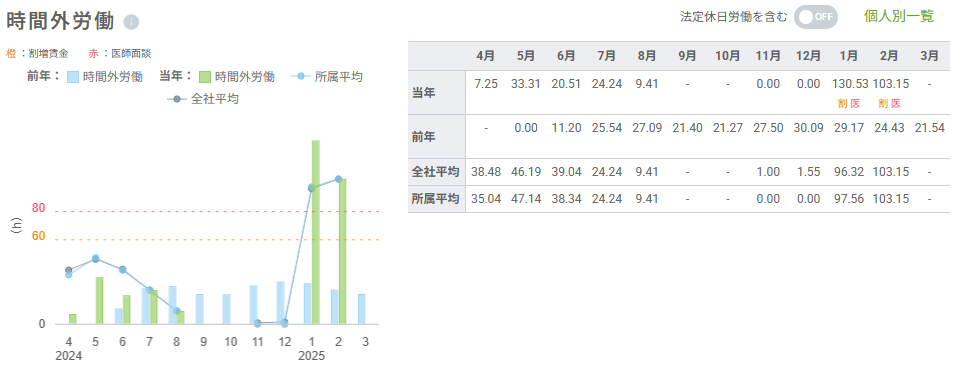Click the green February bar in chart

coord(342,251)
